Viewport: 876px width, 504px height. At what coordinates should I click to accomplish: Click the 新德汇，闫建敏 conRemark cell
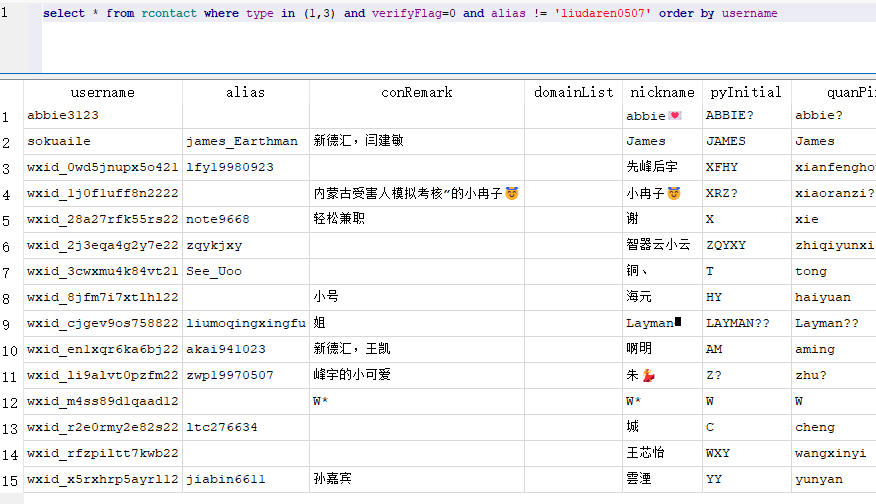click(417, 141)
